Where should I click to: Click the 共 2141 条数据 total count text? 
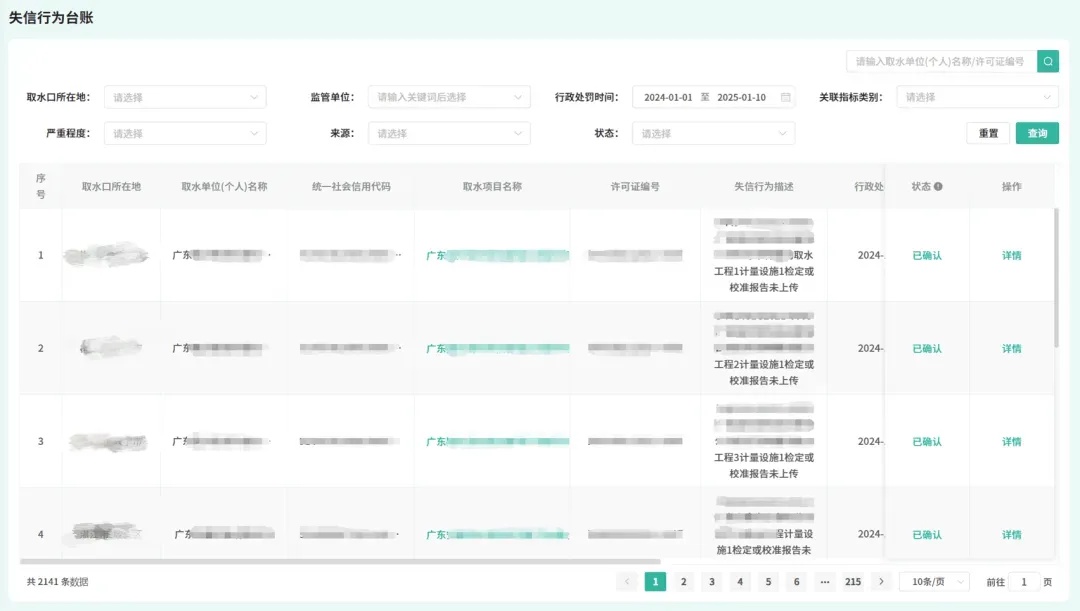point(57,581)
